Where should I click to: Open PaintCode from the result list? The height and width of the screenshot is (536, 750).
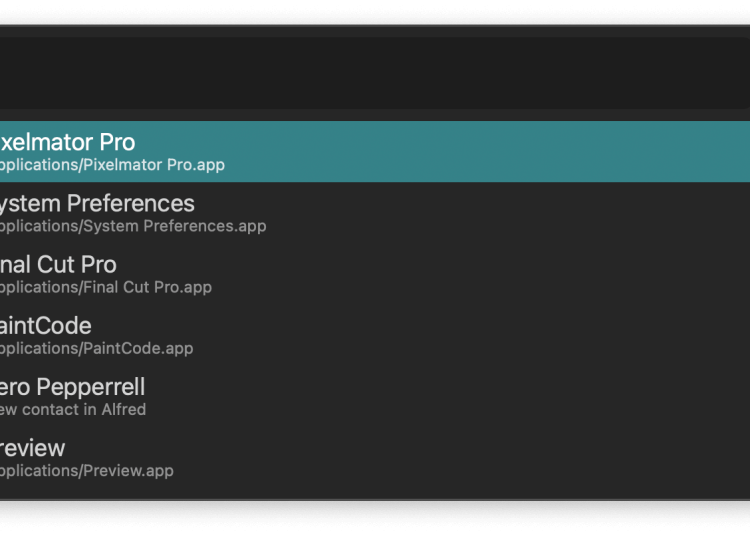(45, 326)
